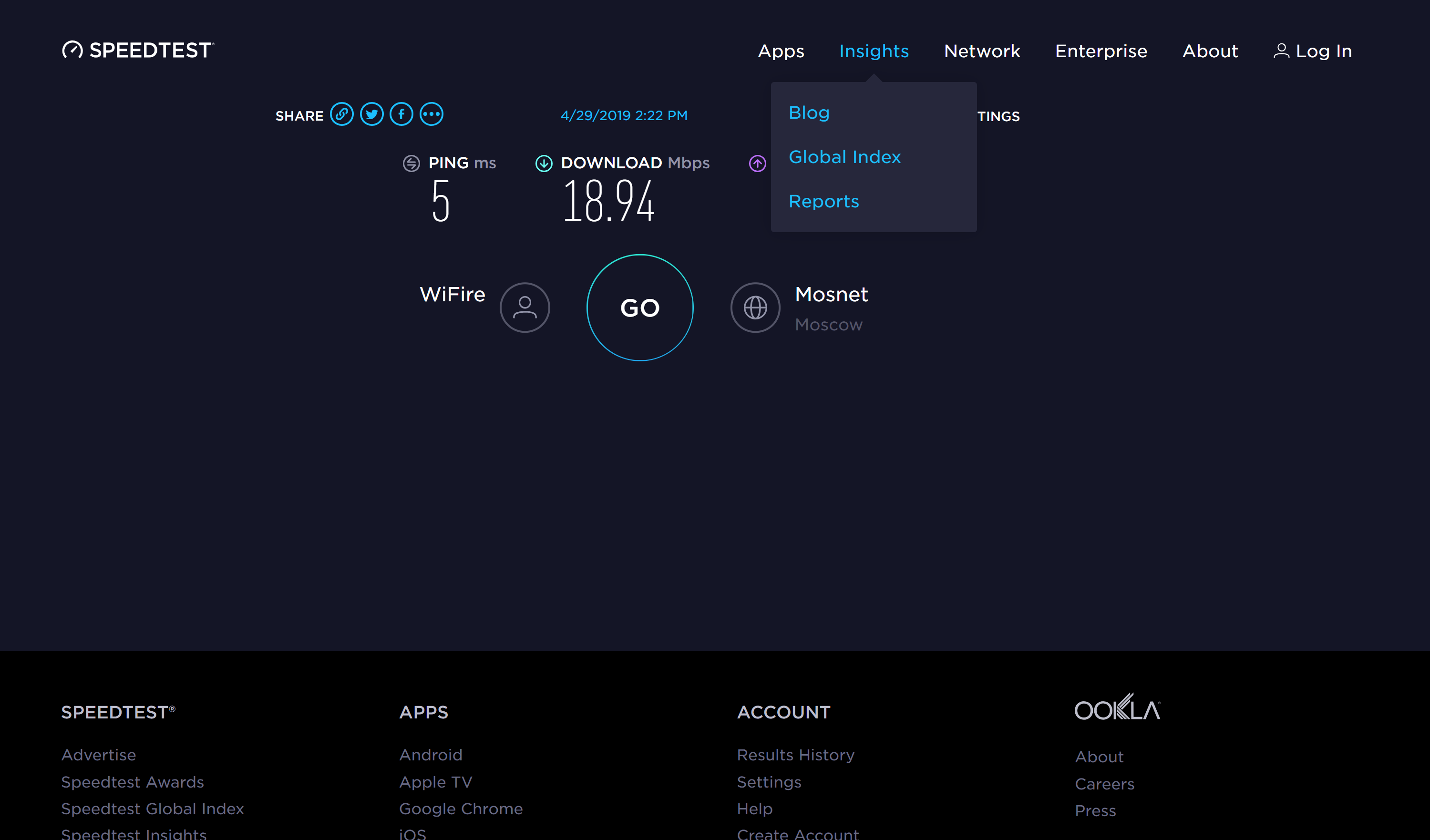Open Results History footer link
This screenshot has height=840, width=1430.
pos(795,755)
